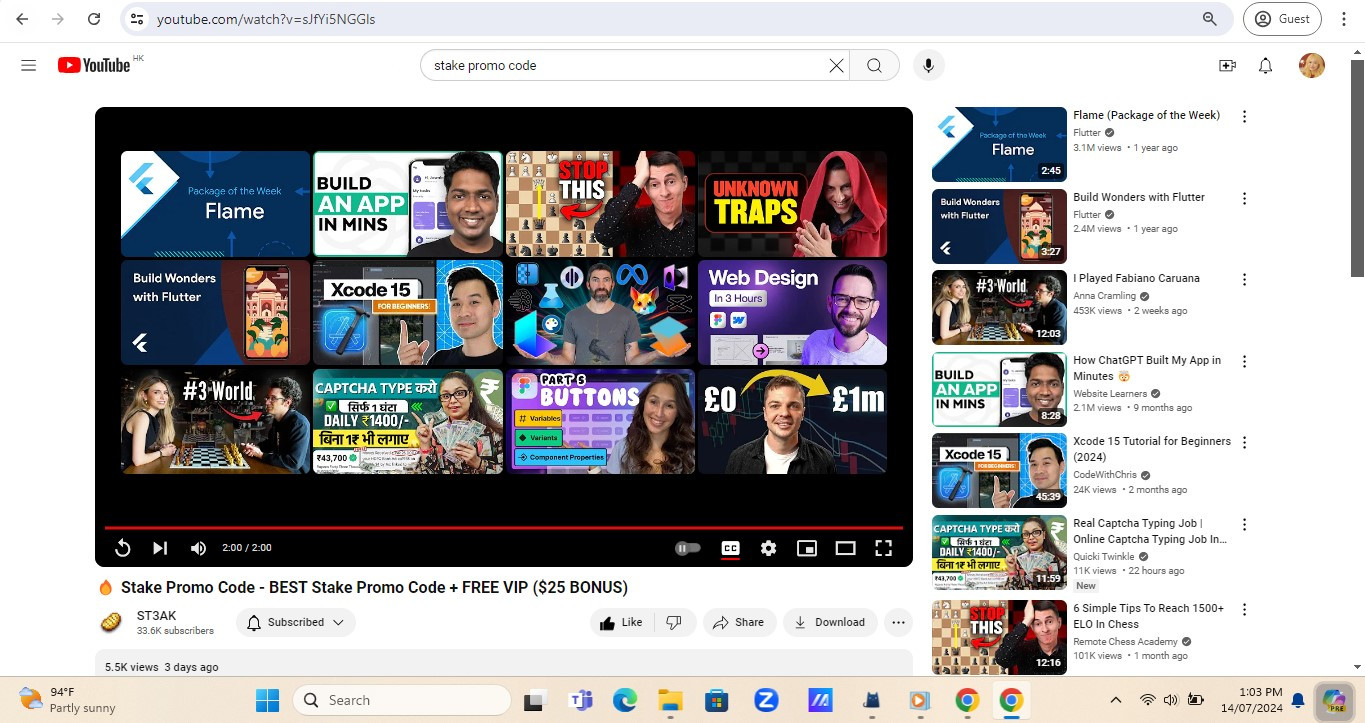
Task: Open options menu for I Played Fabiano Caruana
Action: pyautogui.click(x=1245, y=280)
